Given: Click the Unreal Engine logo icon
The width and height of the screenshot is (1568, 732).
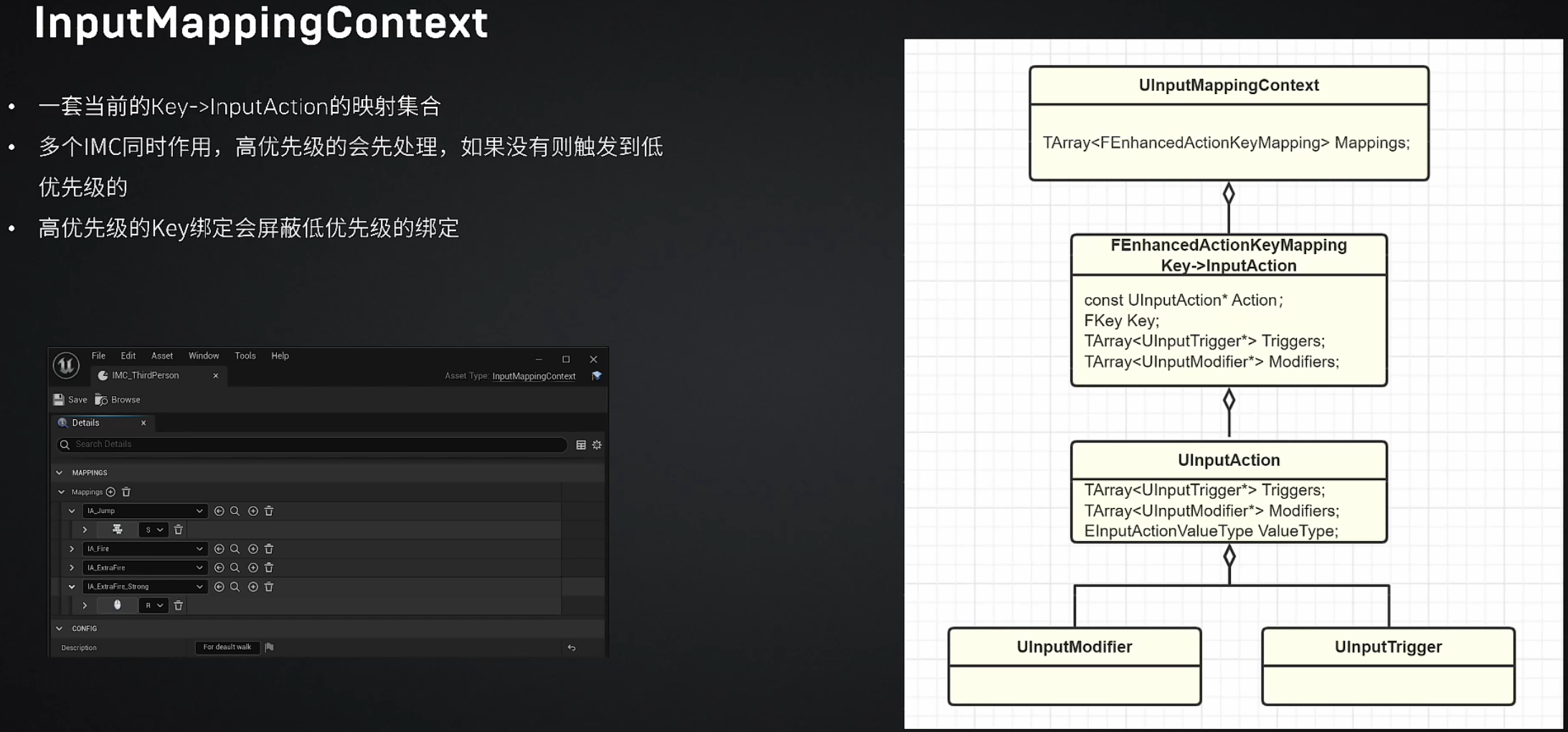Looking at the screenshot, I should point(66,365).
